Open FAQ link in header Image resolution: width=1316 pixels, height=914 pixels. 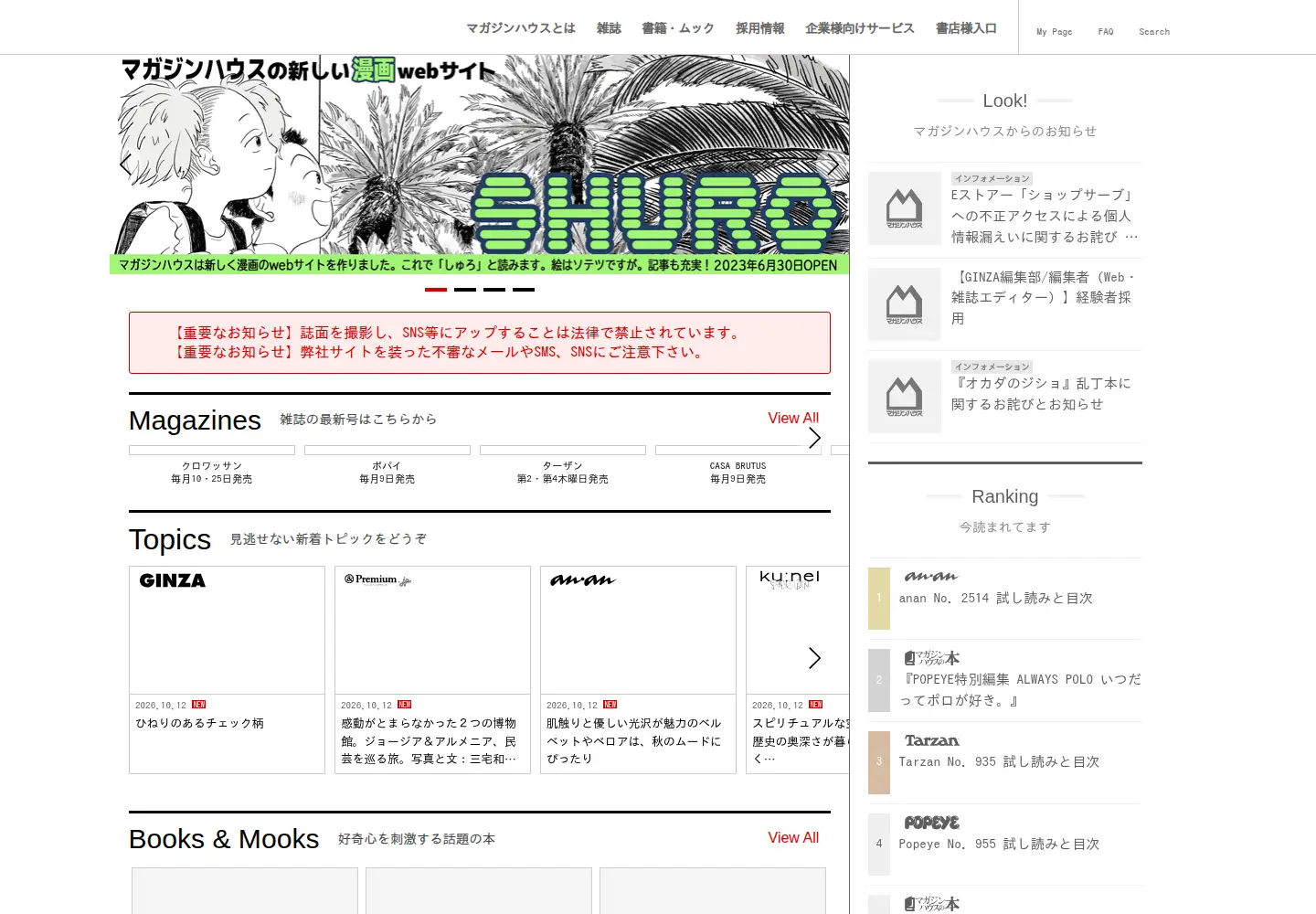1106,32
